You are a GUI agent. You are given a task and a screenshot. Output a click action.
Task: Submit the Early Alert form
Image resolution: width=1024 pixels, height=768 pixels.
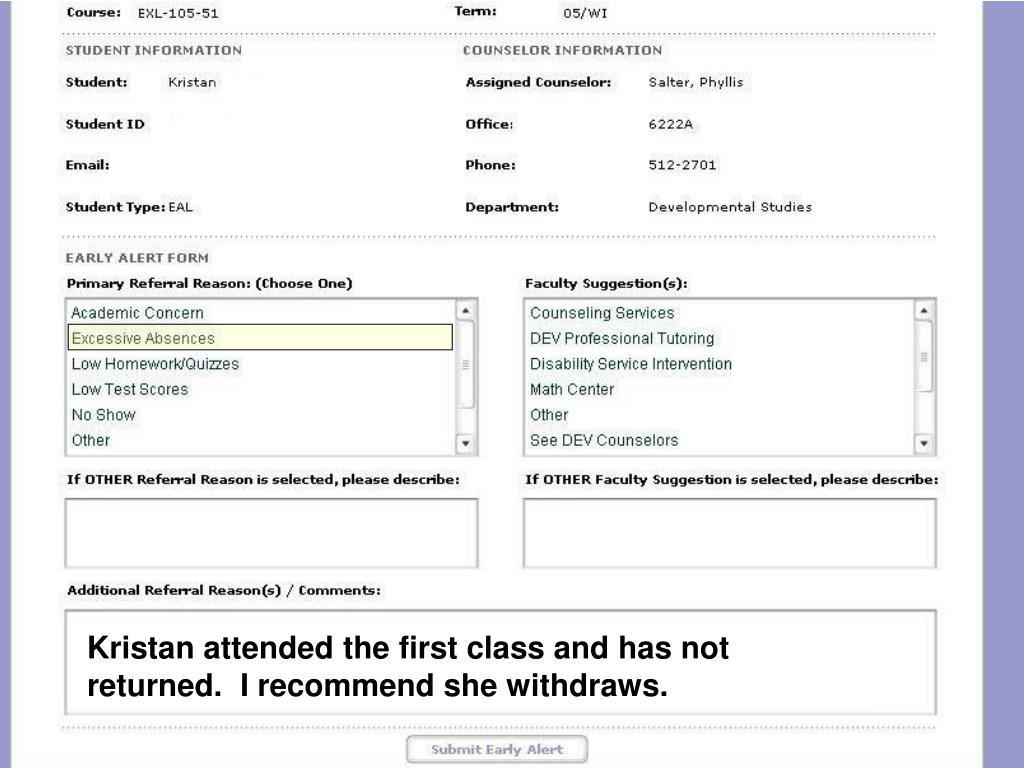497,749
